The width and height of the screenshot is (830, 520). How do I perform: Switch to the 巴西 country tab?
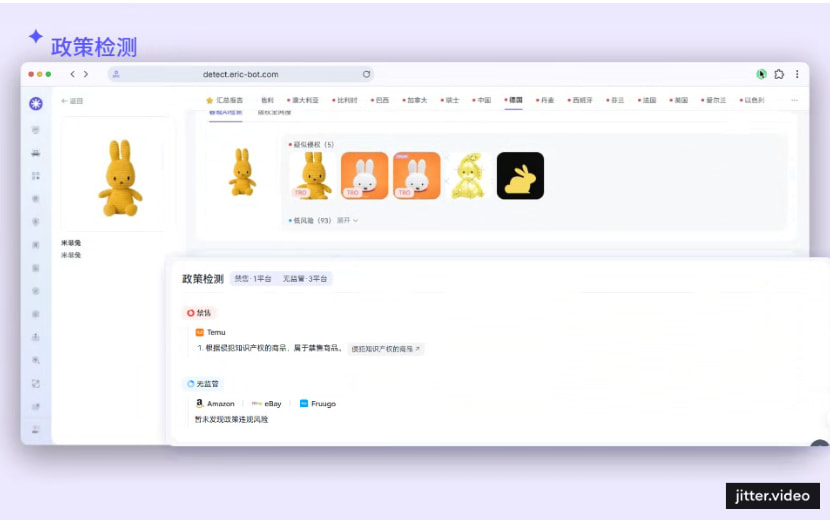tap(380, 100)
